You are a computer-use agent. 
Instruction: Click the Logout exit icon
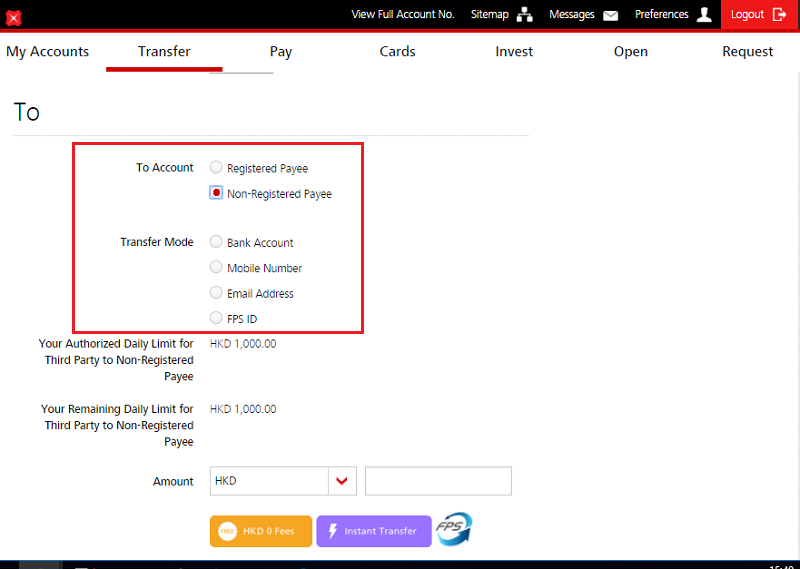[x=780, y=15]
